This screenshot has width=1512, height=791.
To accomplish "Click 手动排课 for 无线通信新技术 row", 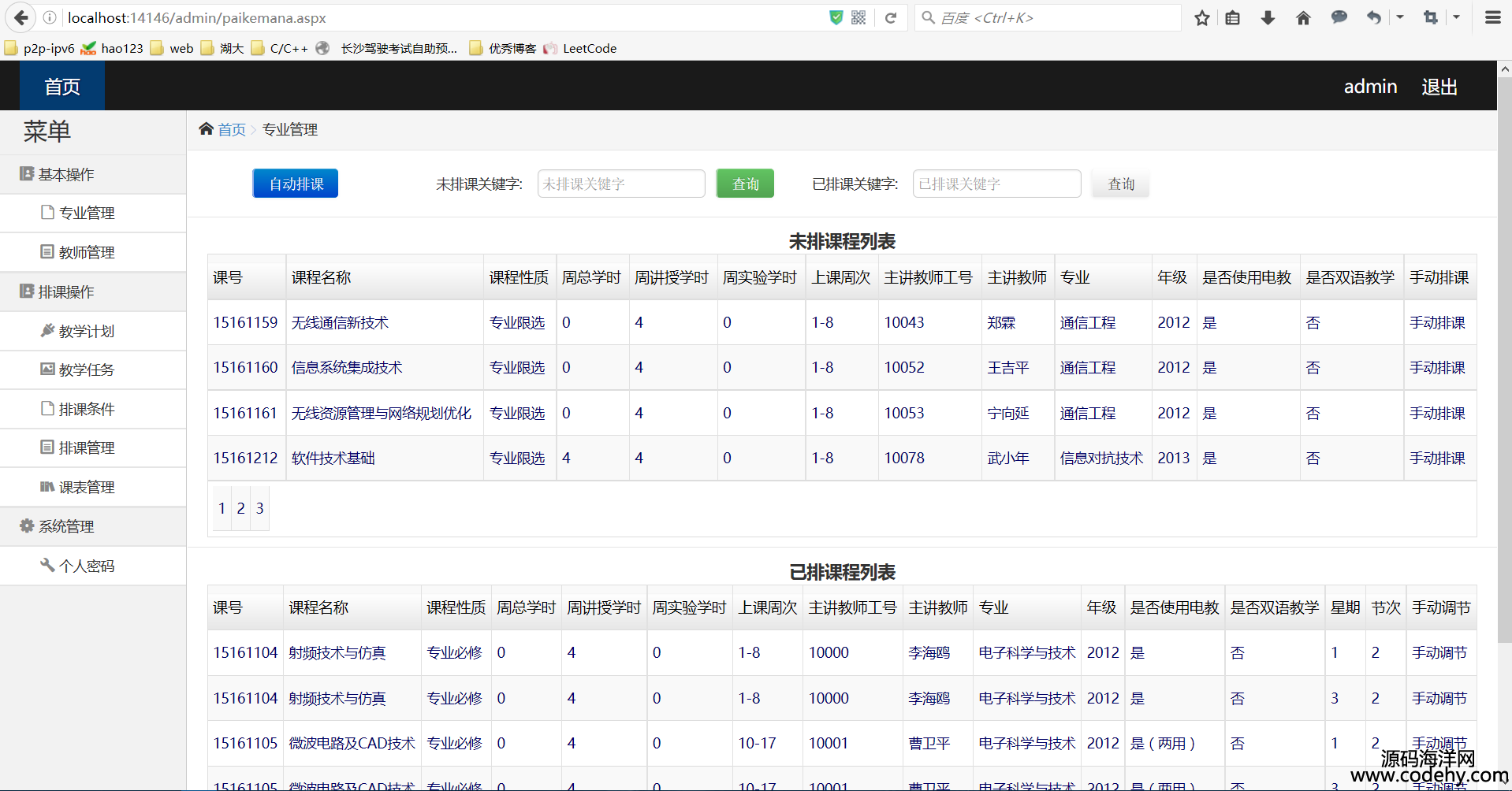I will click(1437, 323).
